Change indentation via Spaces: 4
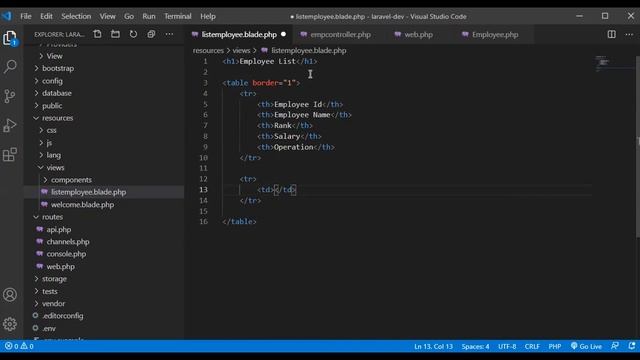 (x=476, y=346)
